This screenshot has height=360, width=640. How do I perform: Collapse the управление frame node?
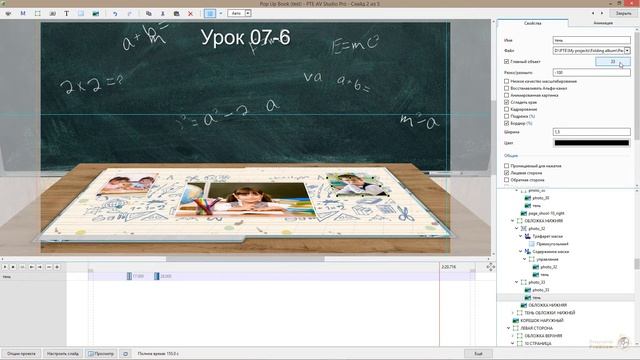pos(525,259)
